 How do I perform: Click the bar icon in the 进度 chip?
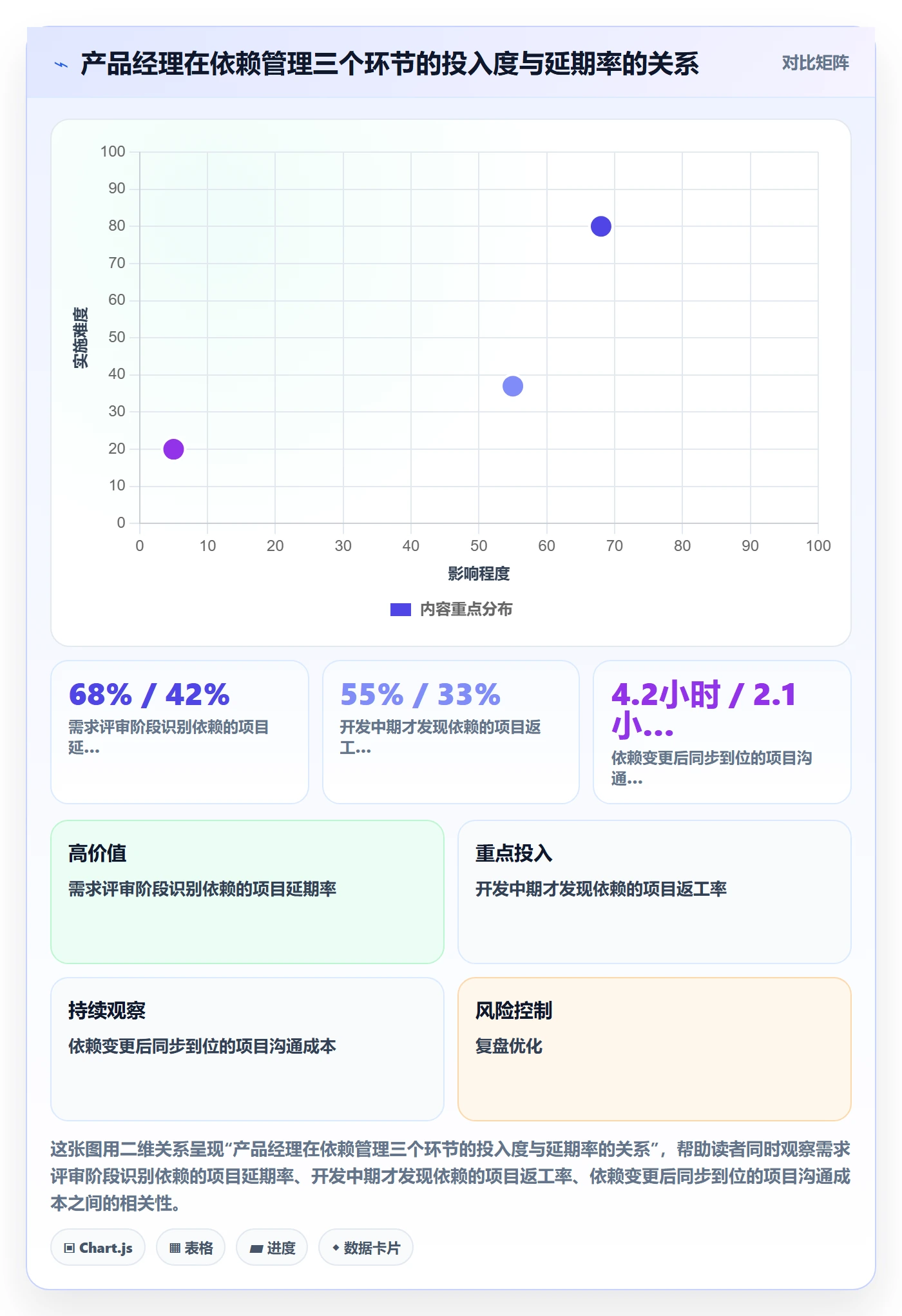point(256,1249)
